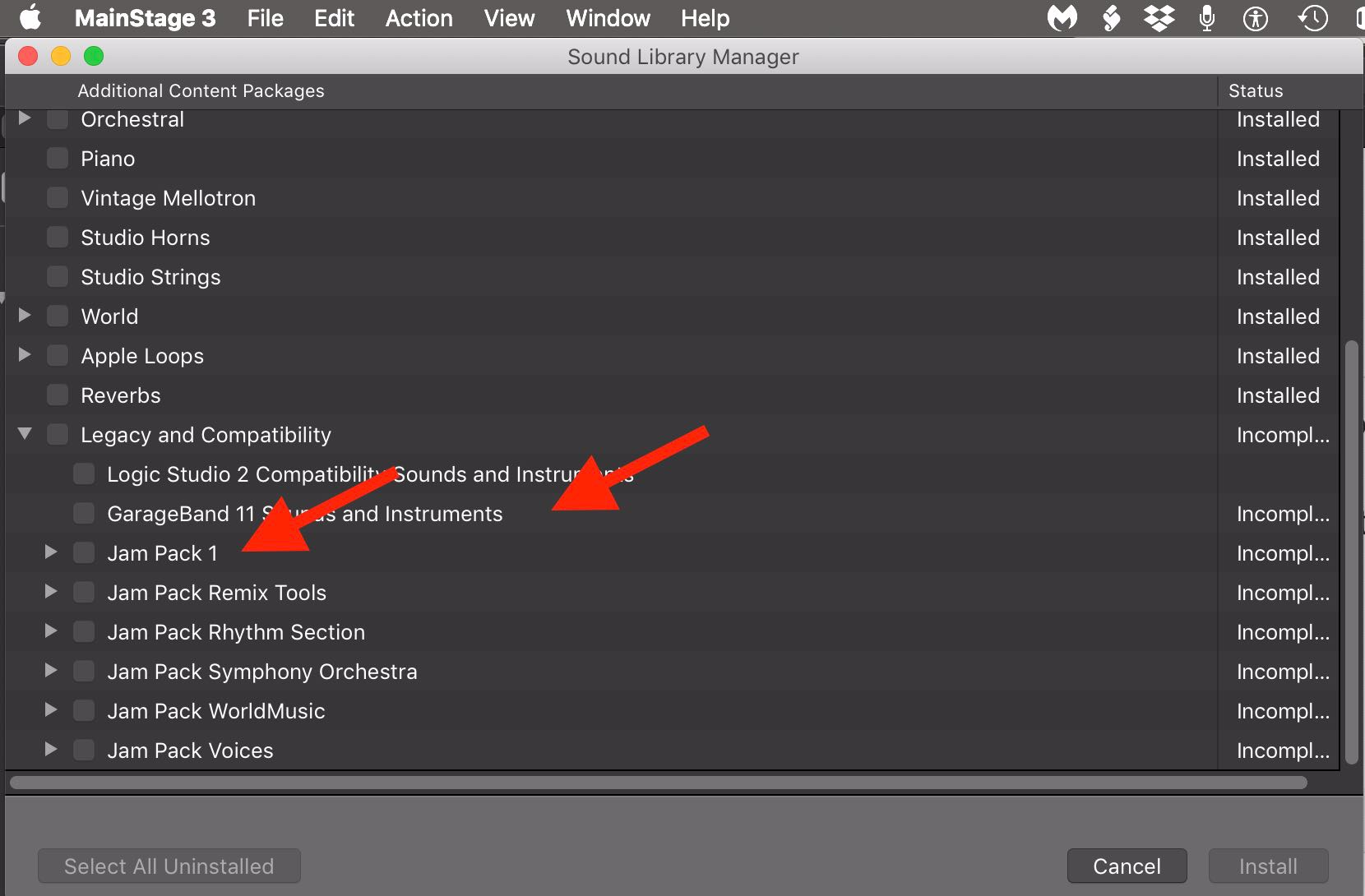
Task: Click the vertical scrollbar thumb
Action: (x=1352, y=552)
